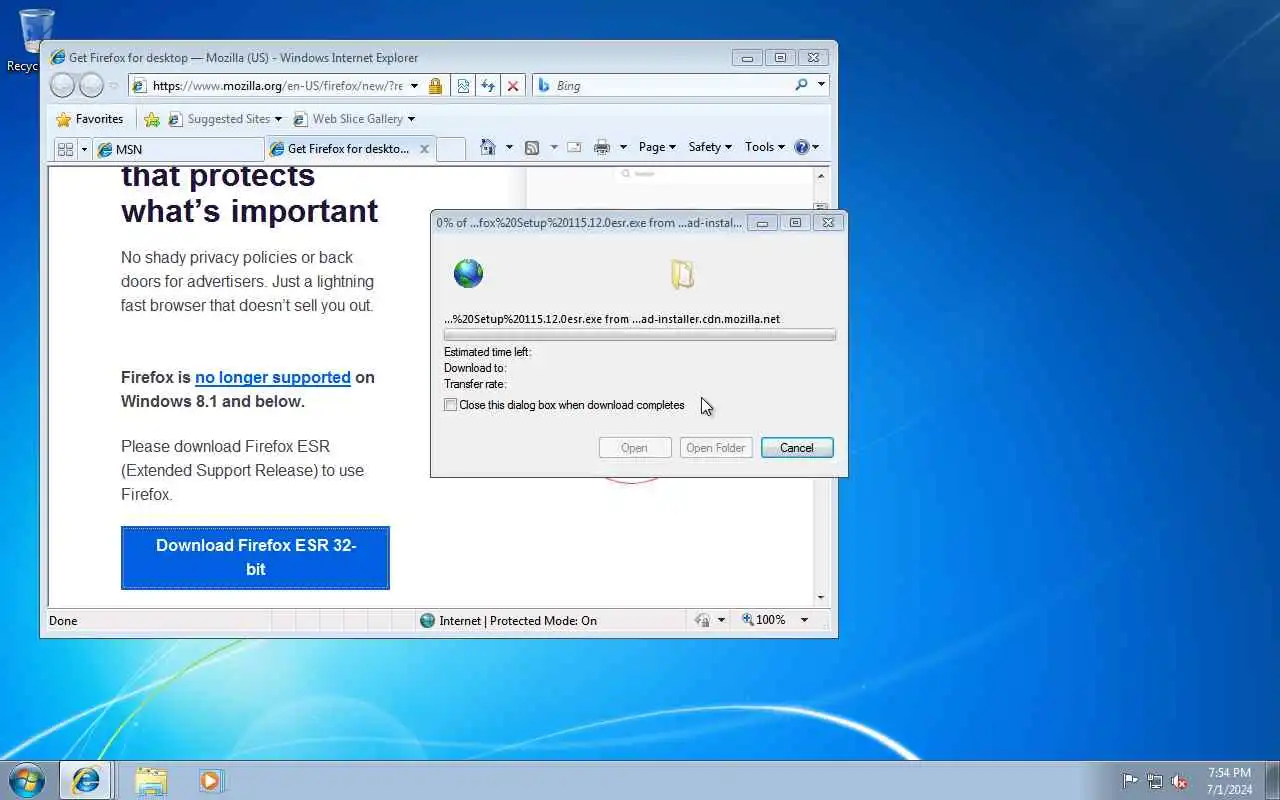Click the Home icon in command bar
Viewport: 1280px width, 800px height.
(488, 147)
